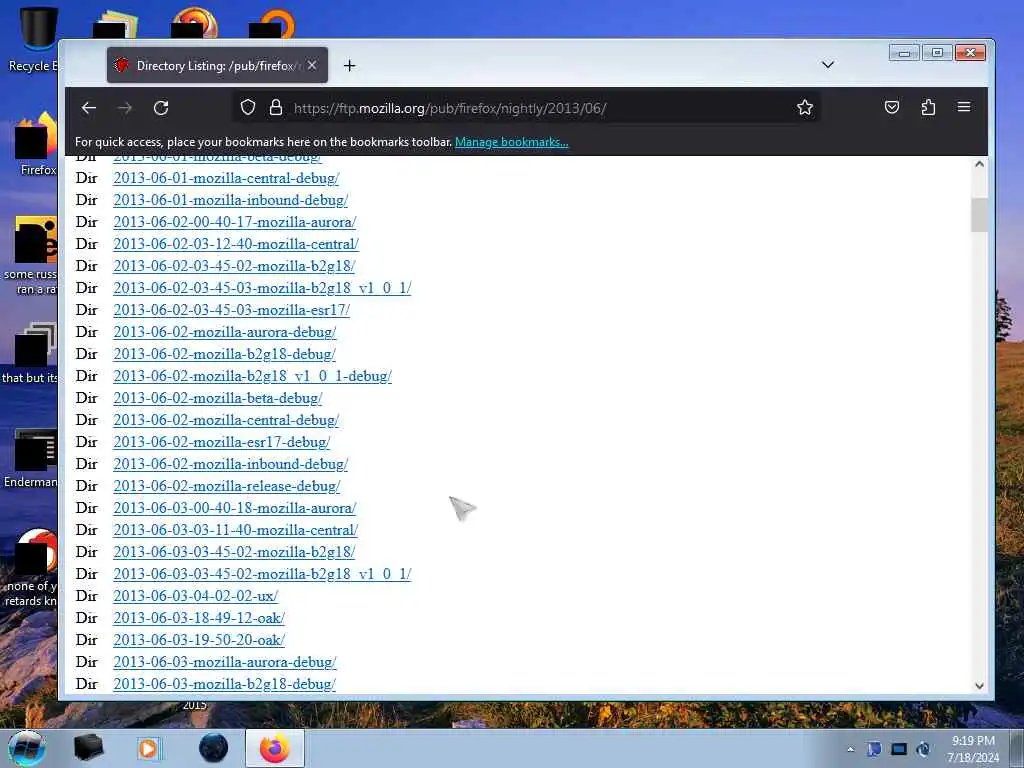Open 2013-06-02-mozilla-aurora-debug directory
The height and width of the screenshot is (768, 1024).
point(225,332)
